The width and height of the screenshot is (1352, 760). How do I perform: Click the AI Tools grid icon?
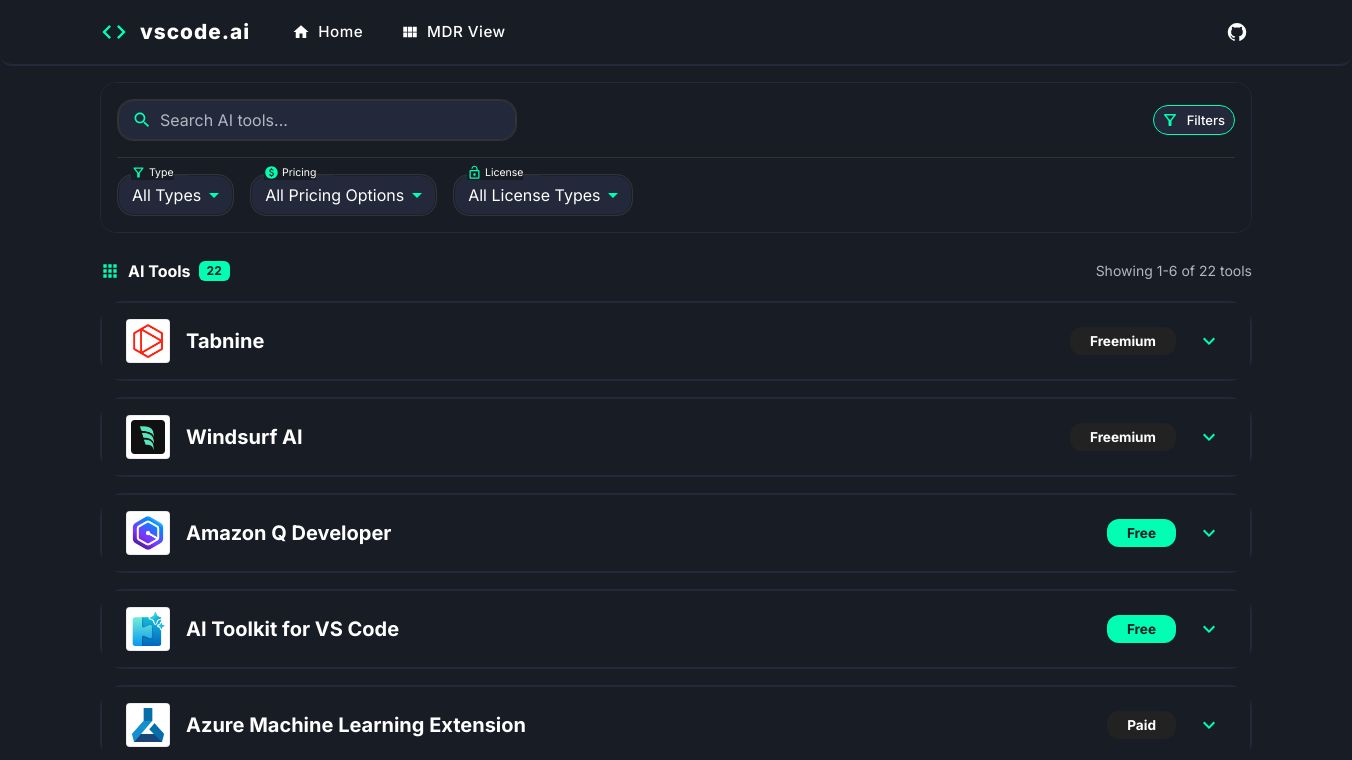[x=110, y=271]
